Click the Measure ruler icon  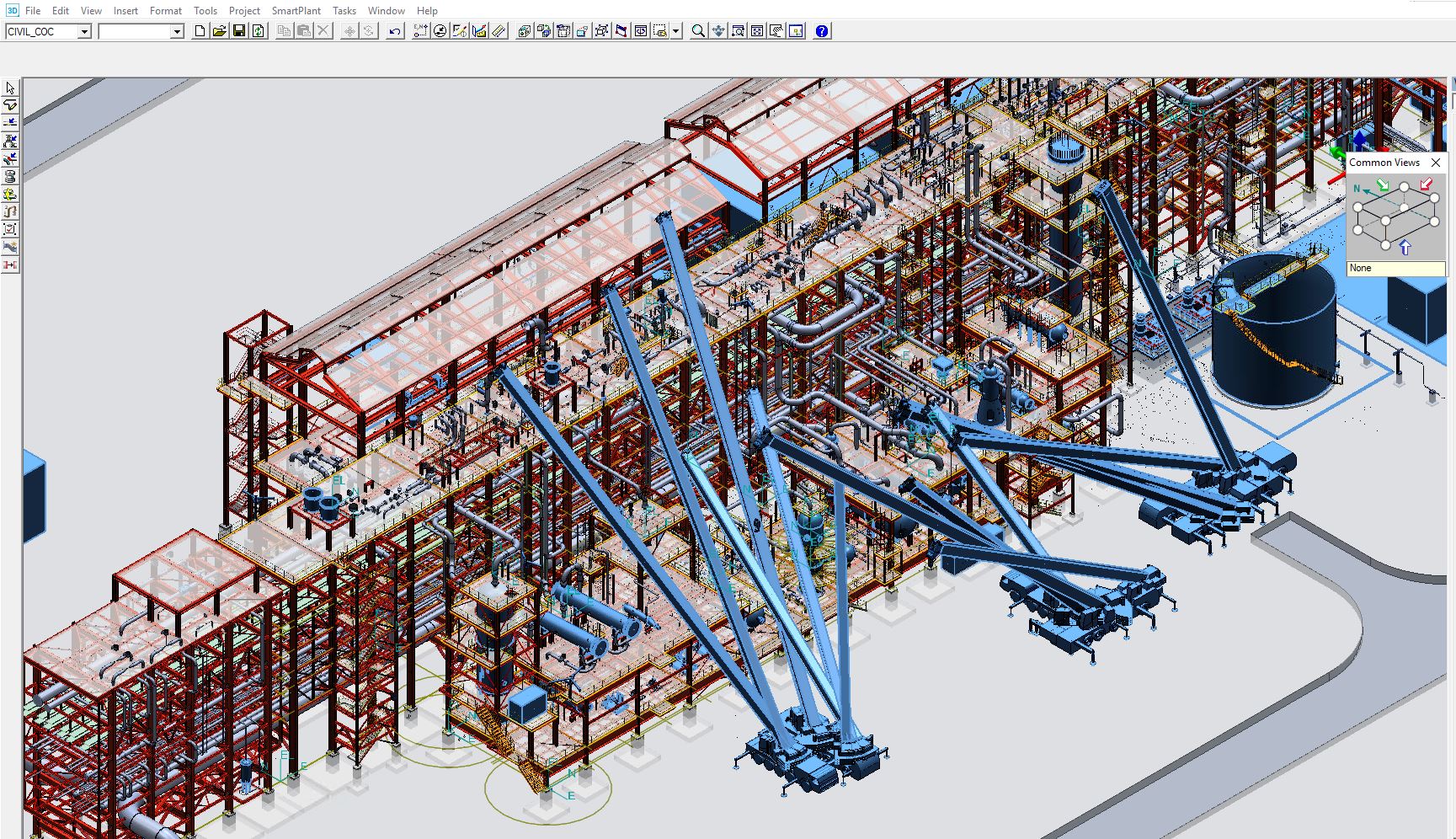coord(499,31)
